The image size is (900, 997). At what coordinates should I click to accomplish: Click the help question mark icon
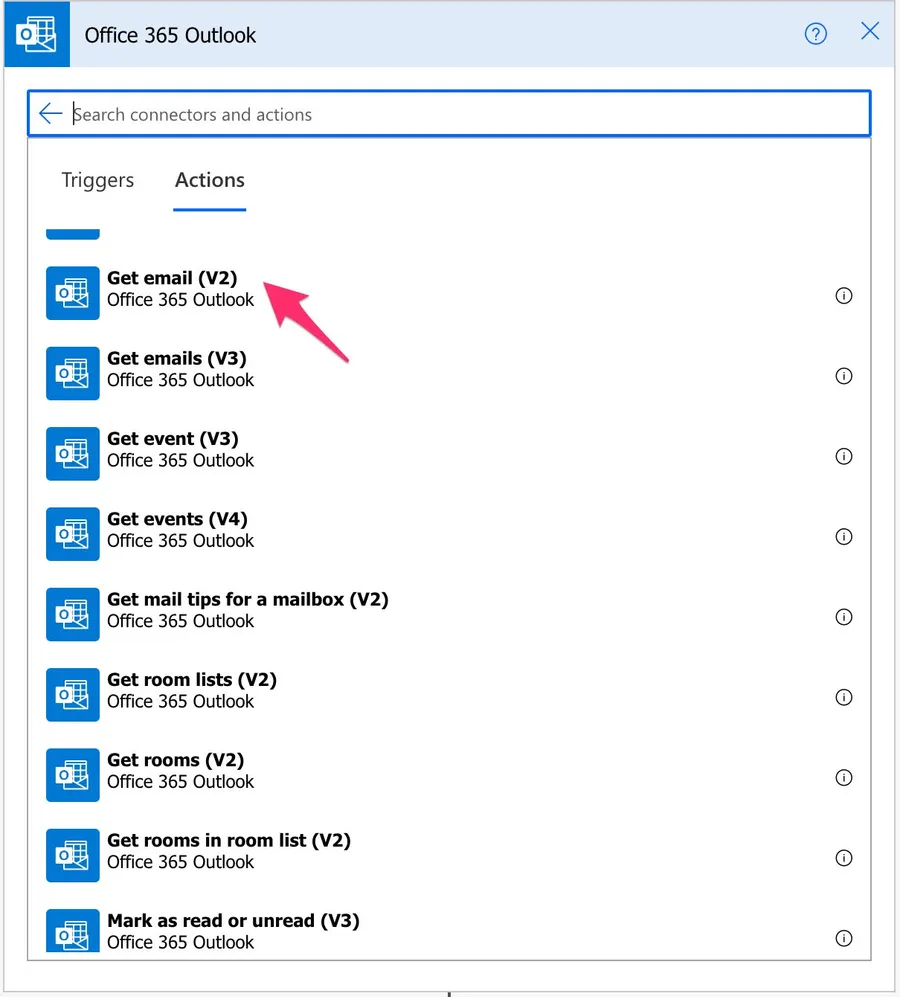coord(816,35)
